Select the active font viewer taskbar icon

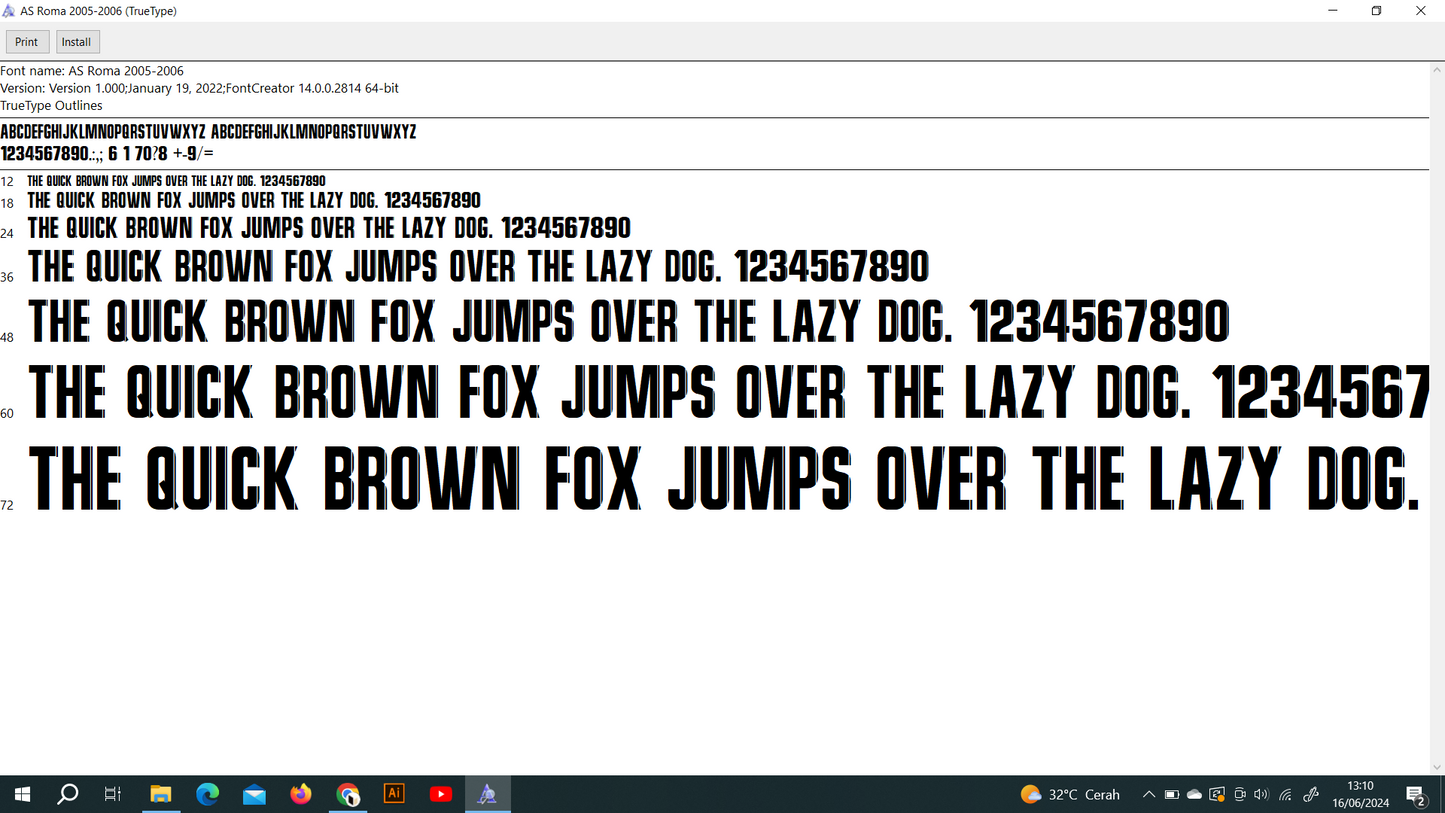click(x=487, y=793)
